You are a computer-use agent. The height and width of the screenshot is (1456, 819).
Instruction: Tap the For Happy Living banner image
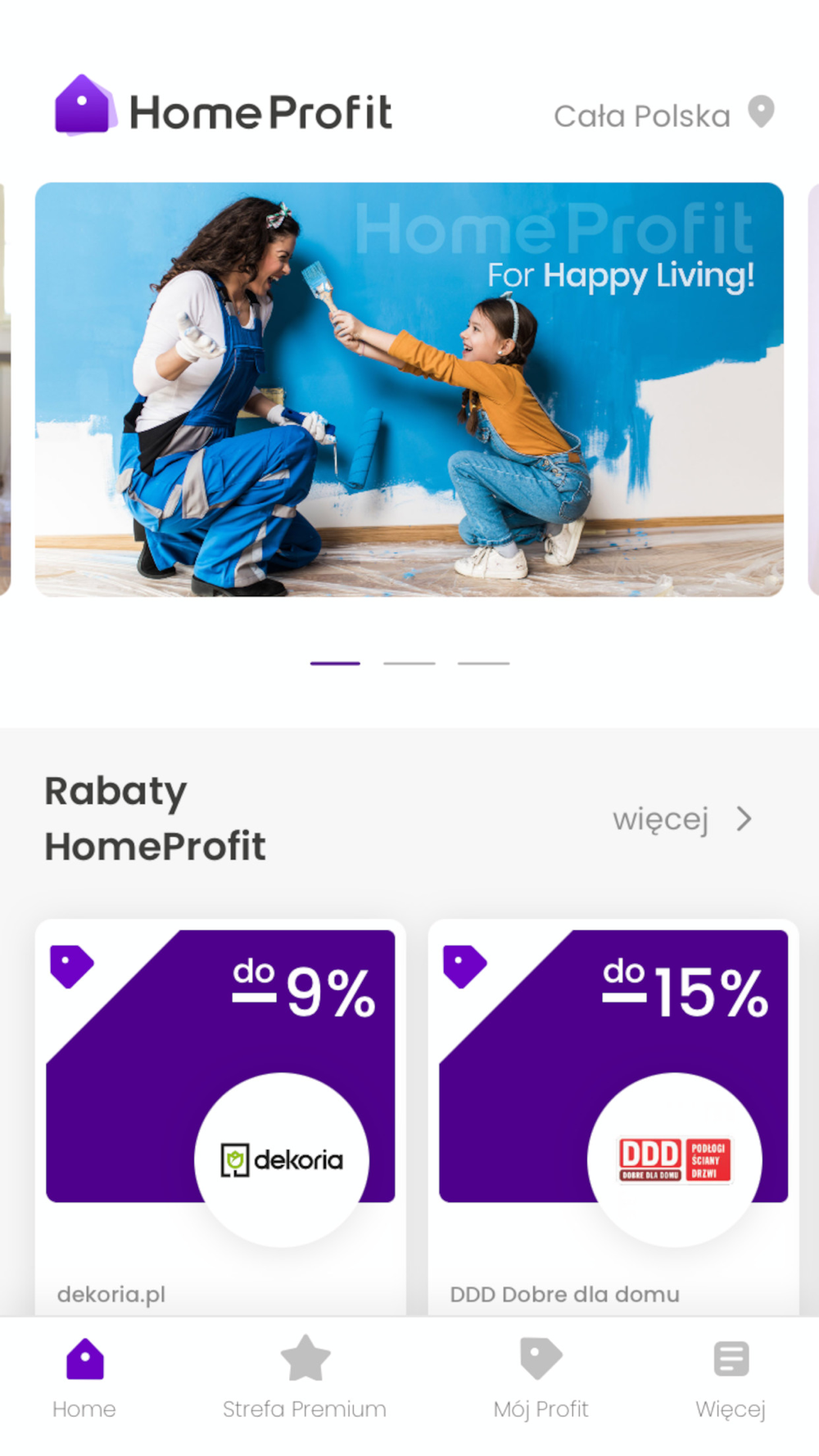[409, 390]
